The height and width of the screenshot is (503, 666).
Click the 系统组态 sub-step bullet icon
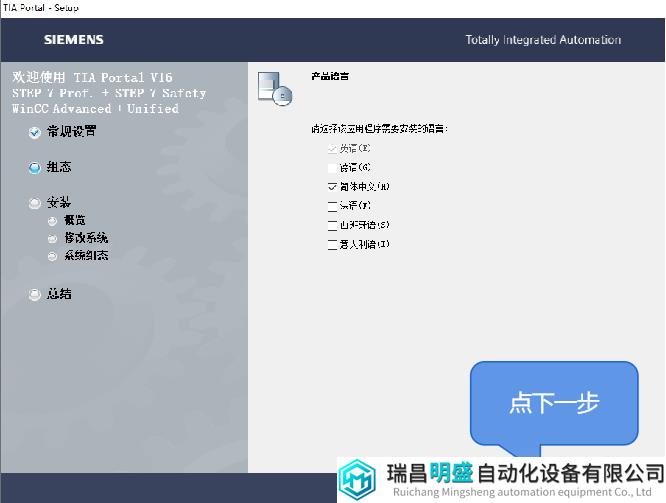click(x=52, y=256)
